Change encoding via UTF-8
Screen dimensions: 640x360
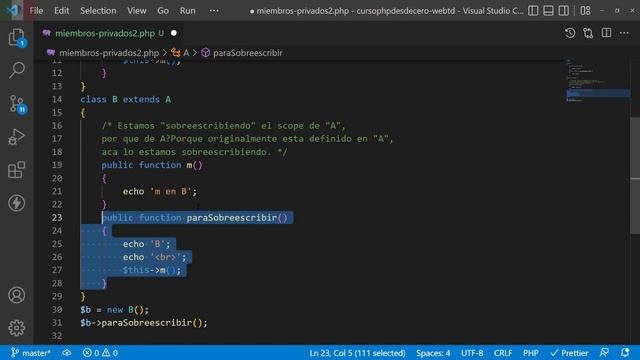point(472,353)
